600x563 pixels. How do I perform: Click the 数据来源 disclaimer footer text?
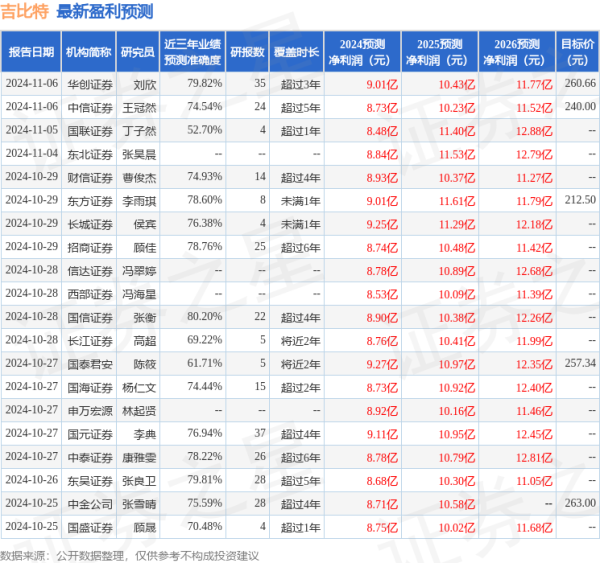[x=130, y=556]
